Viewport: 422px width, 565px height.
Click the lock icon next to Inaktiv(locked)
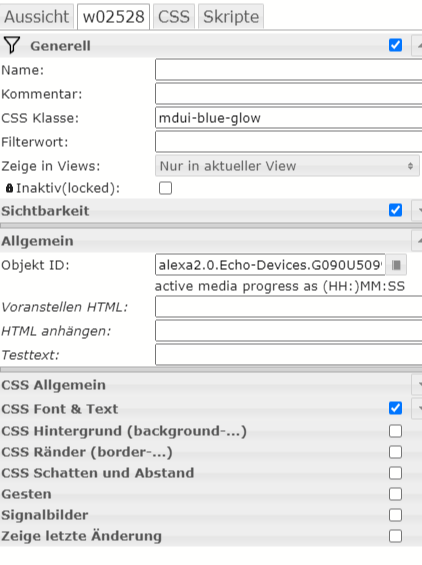click(x=9, y=188)
